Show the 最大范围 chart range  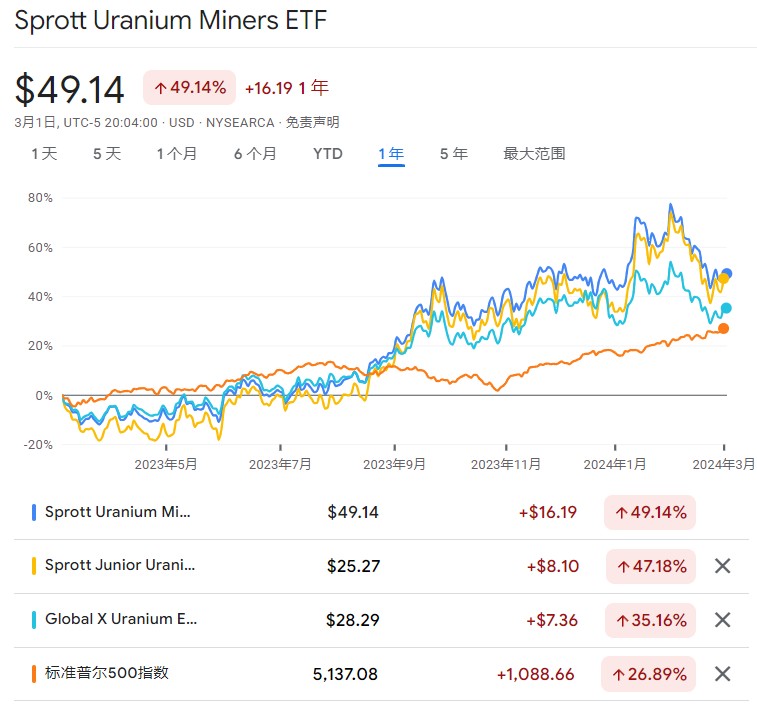coord(534,154)
